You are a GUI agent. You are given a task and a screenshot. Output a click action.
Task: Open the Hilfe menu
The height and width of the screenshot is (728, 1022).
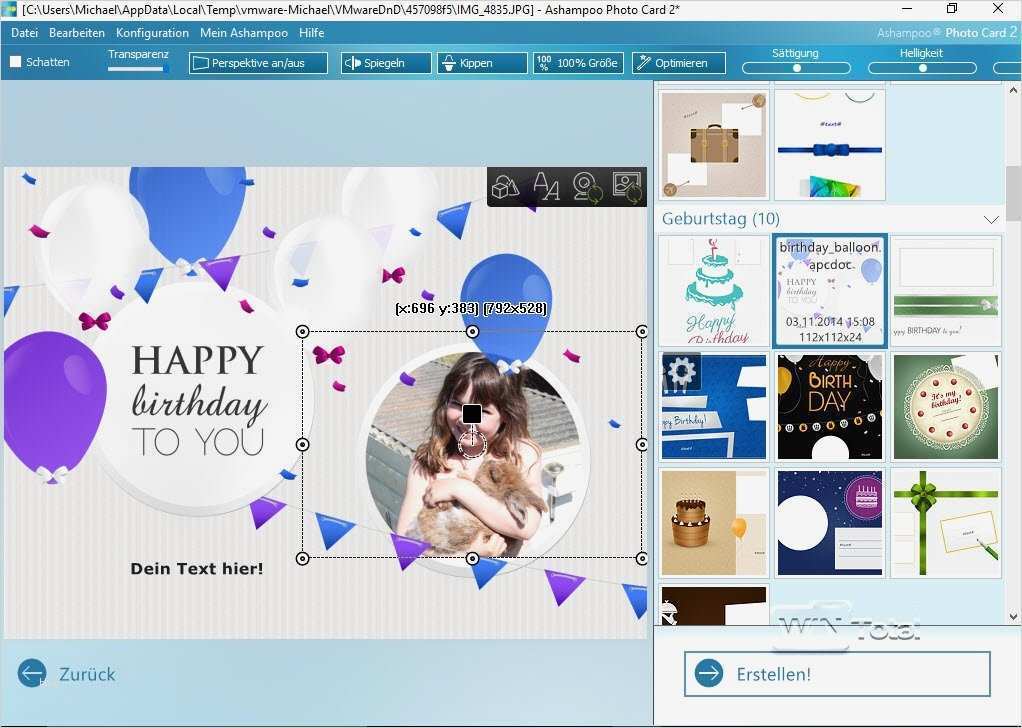click(x=312, y=33)
